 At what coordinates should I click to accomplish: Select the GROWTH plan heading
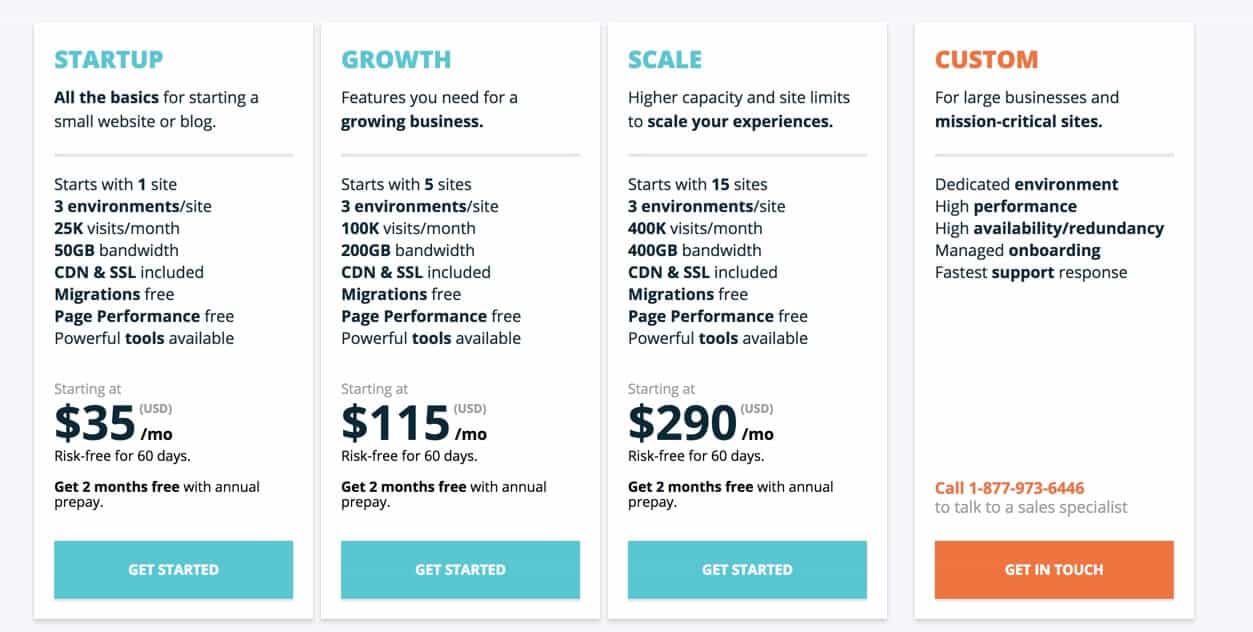point(396,60)
